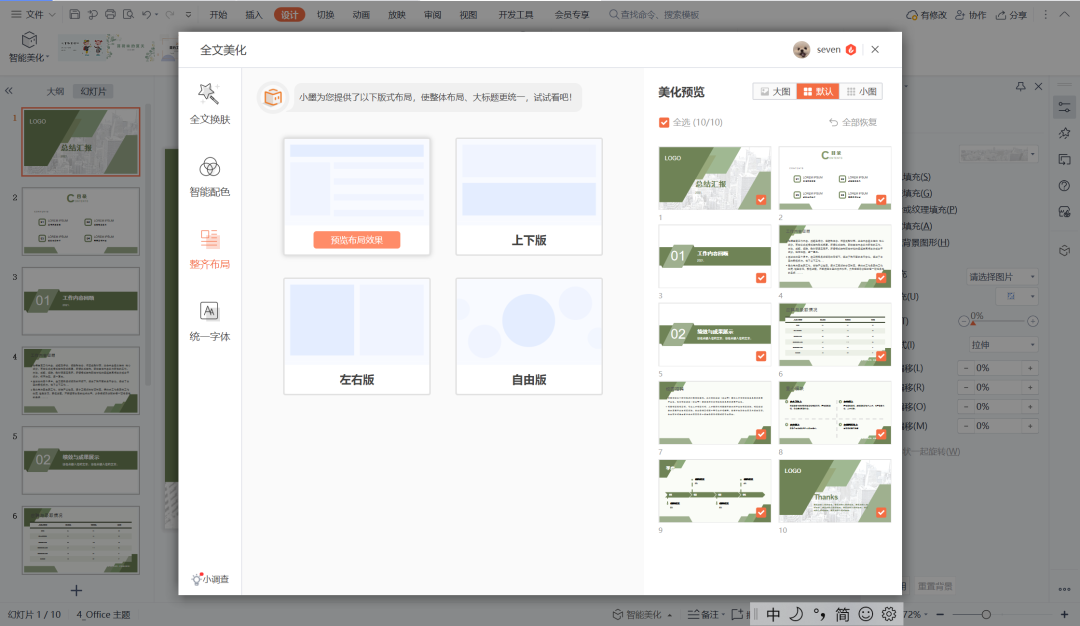The image size is (1080, 626).
Task: Click the 全部恢复 restore all icon
Action: pyautogui.click(x=833, y=122)
